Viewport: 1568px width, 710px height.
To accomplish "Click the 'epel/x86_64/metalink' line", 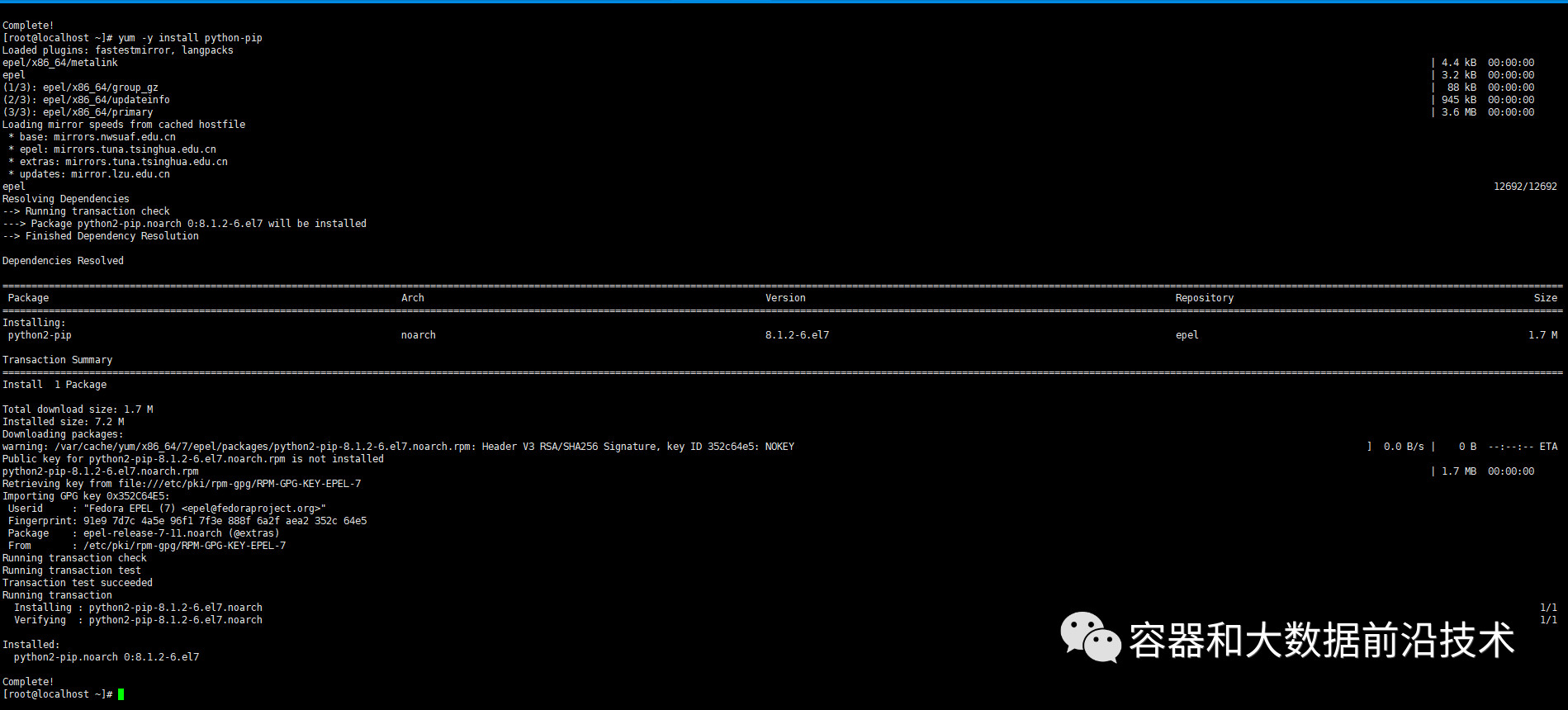I will click(x=60, y=63).
